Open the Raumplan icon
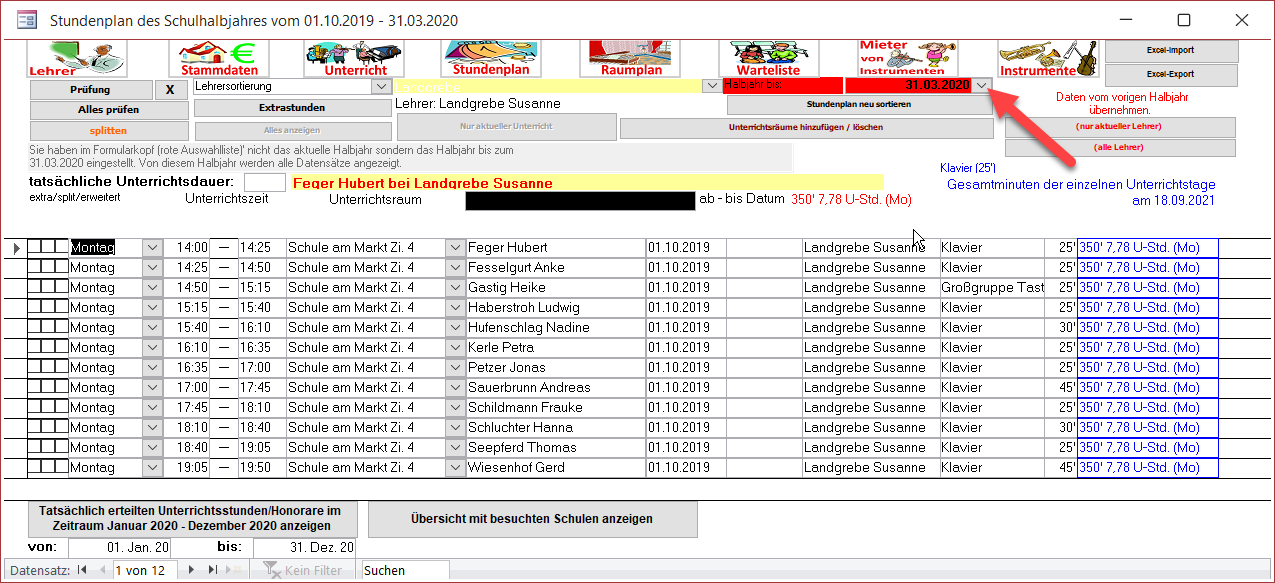This screenshot has width=1275, height=583. pos(631,58)
